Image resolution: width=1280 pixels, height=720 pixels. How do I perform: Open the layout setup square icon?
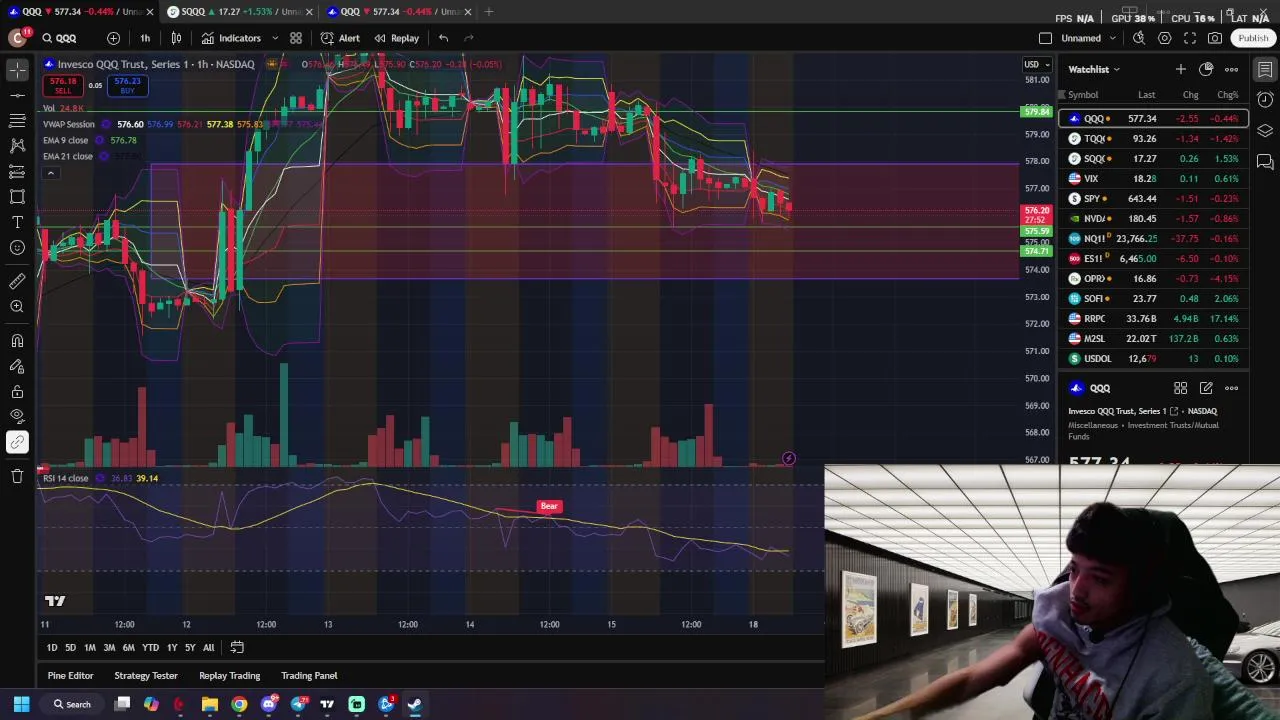click(1045, 38)
